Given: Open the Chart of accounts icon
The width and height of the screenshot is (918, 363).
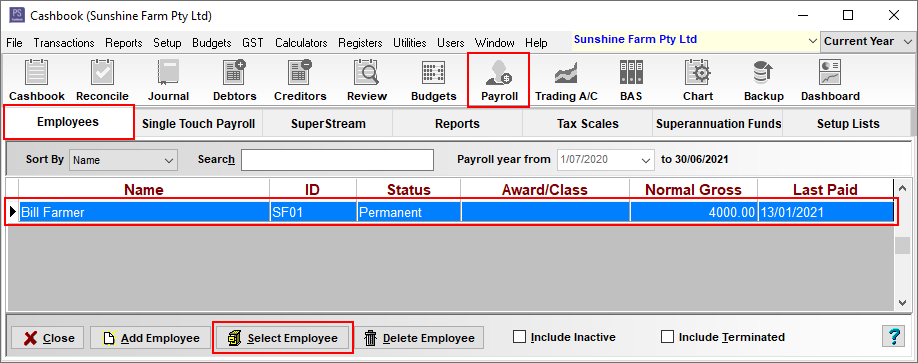Looking at the screenshot, I should tap(698, 80).
